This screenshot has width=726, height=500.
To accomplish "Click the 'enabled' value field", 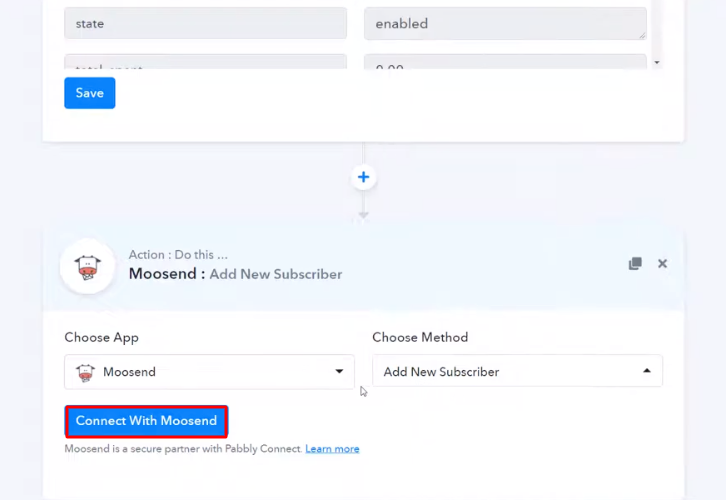I will coord(505,23).
